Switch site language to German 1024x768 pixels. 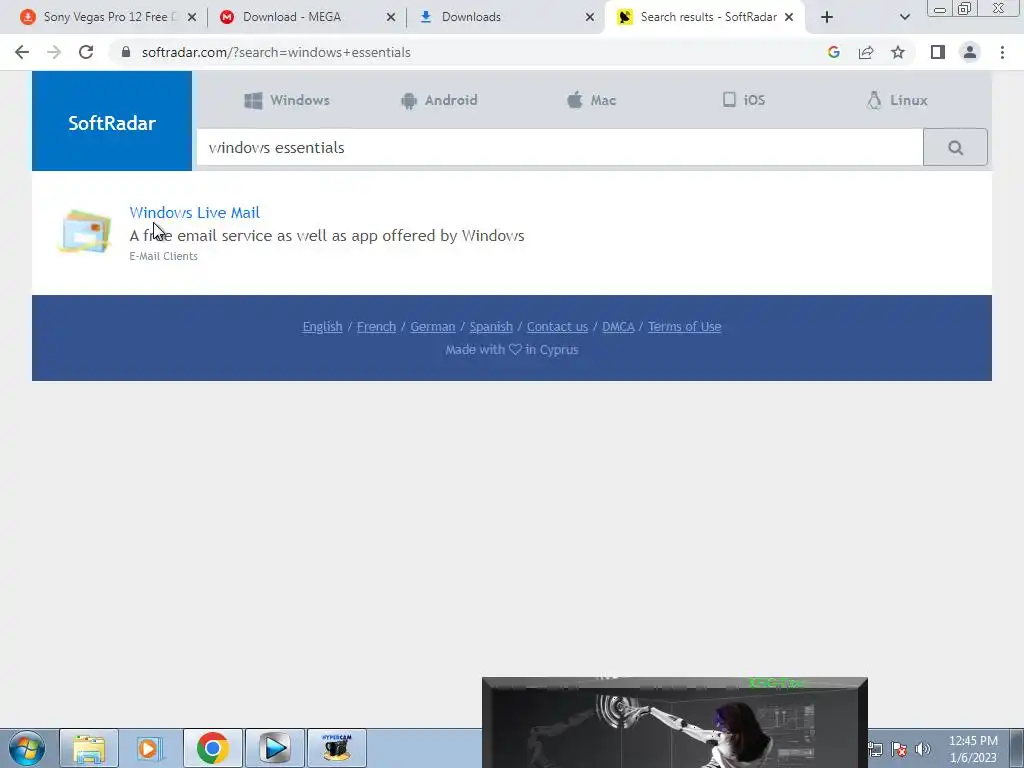click(x=432, y=327)
